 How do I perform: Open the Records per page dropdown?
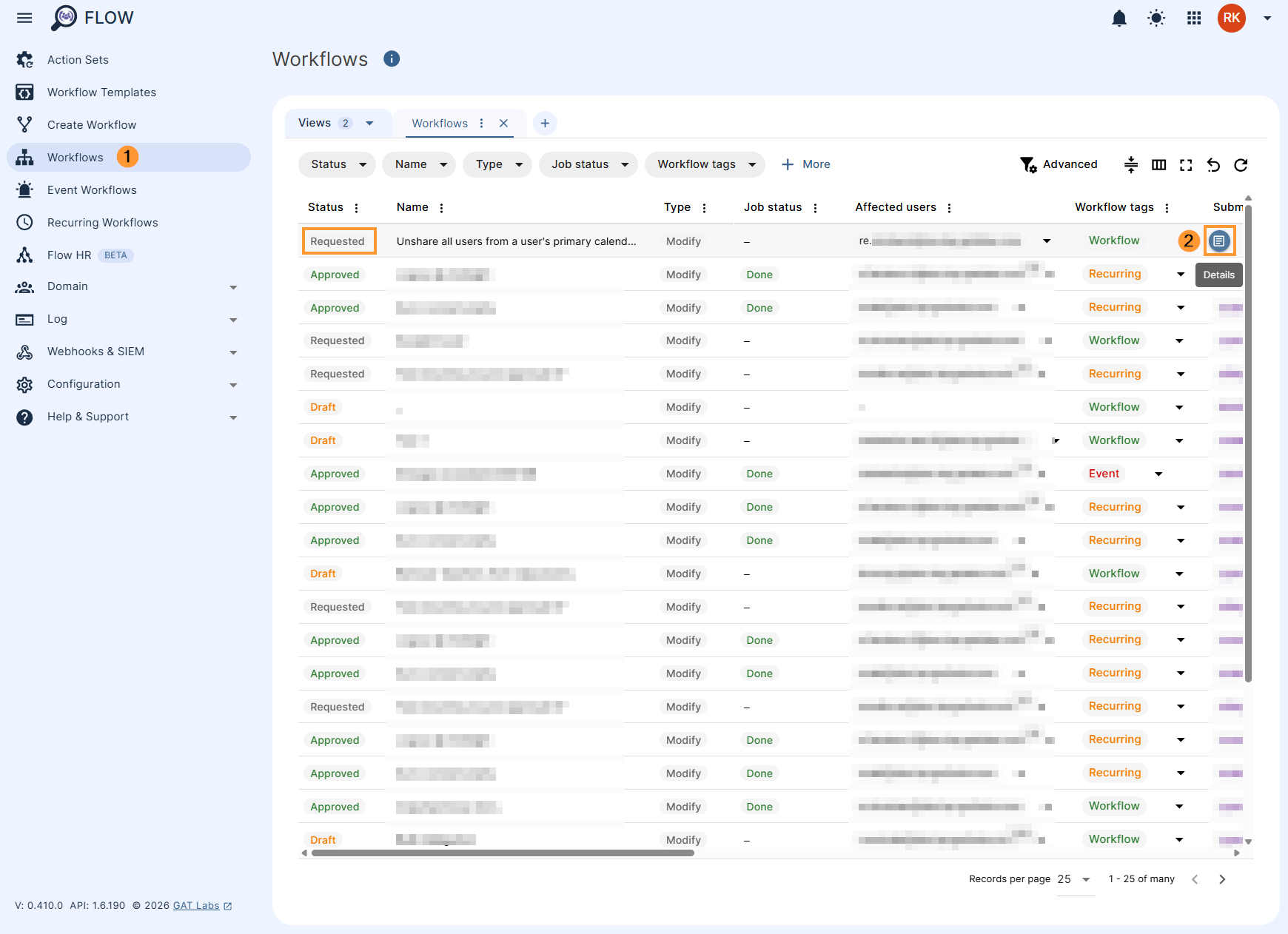(1073, 879)
